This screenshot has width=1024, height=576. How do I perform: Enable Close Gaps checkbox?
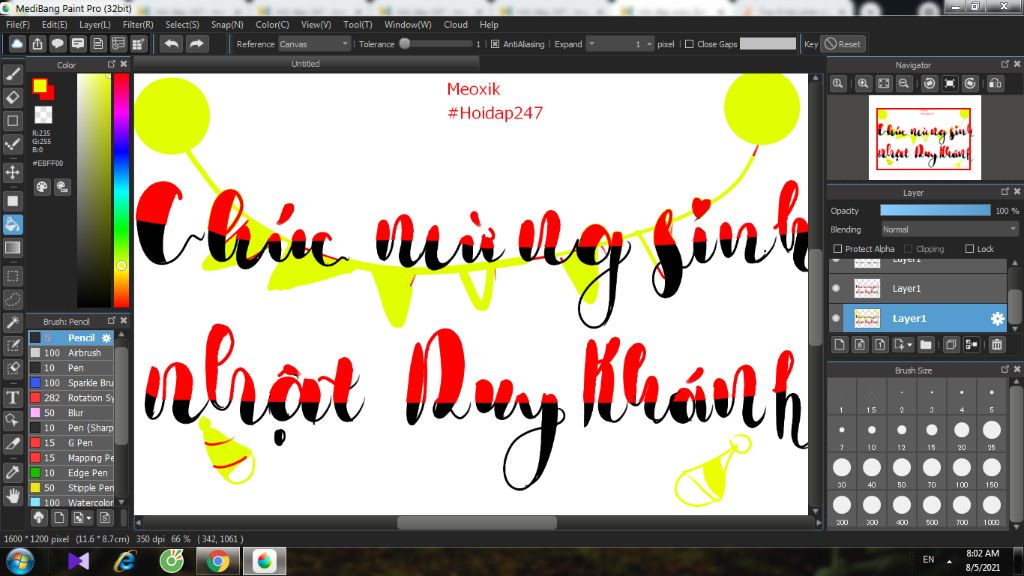pyautogui.click(x=689, y=44)
